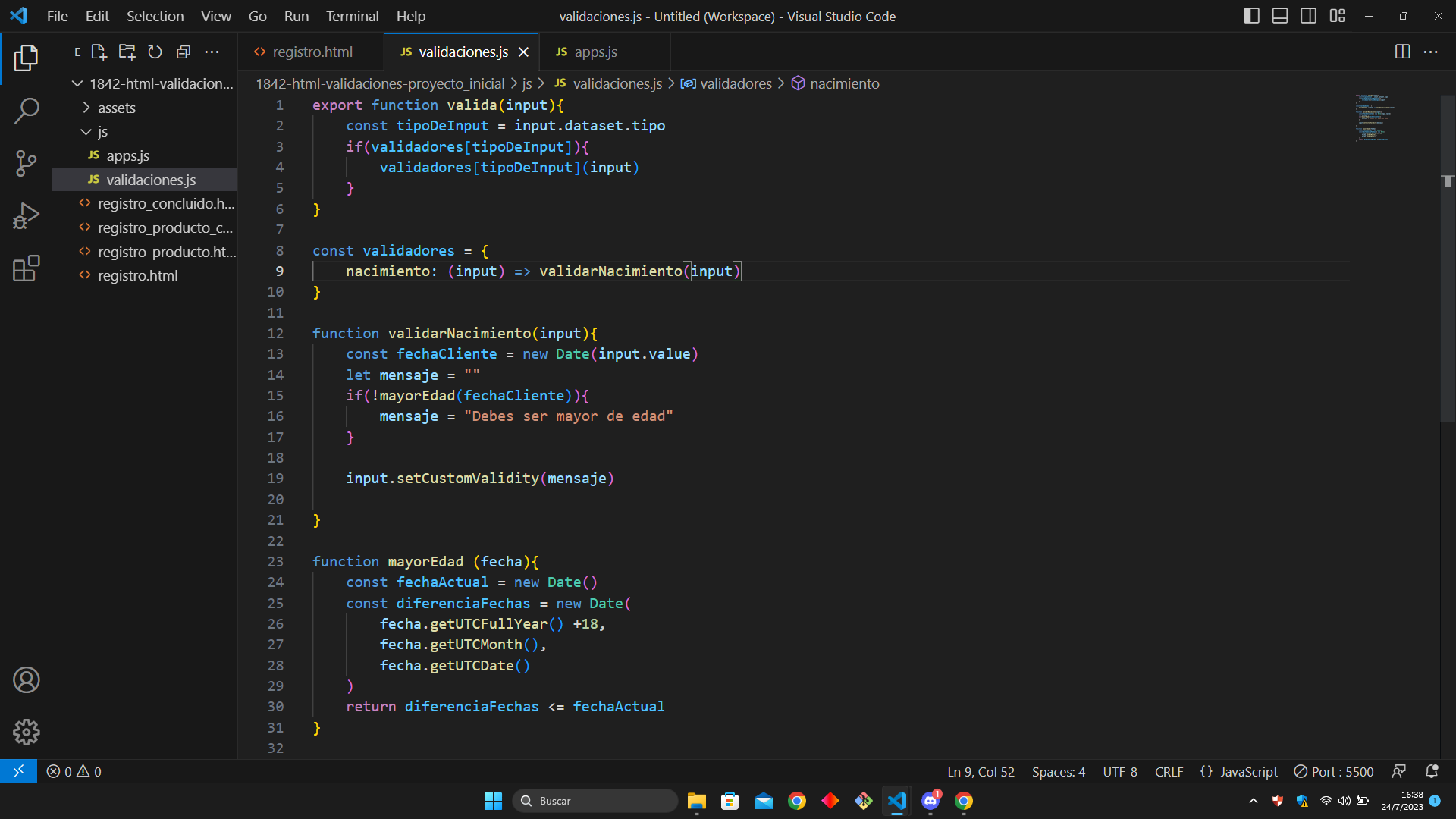This screenshot has width=1456, height=819.
Task: Open Windows Start menu
Action: point(493,801)
